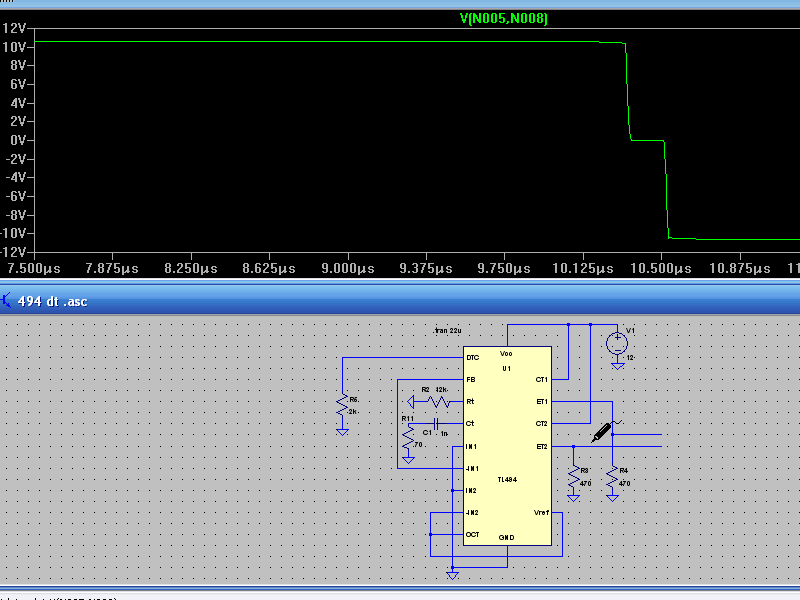Click the CT2 pin on U1

(x=542, y=423)
